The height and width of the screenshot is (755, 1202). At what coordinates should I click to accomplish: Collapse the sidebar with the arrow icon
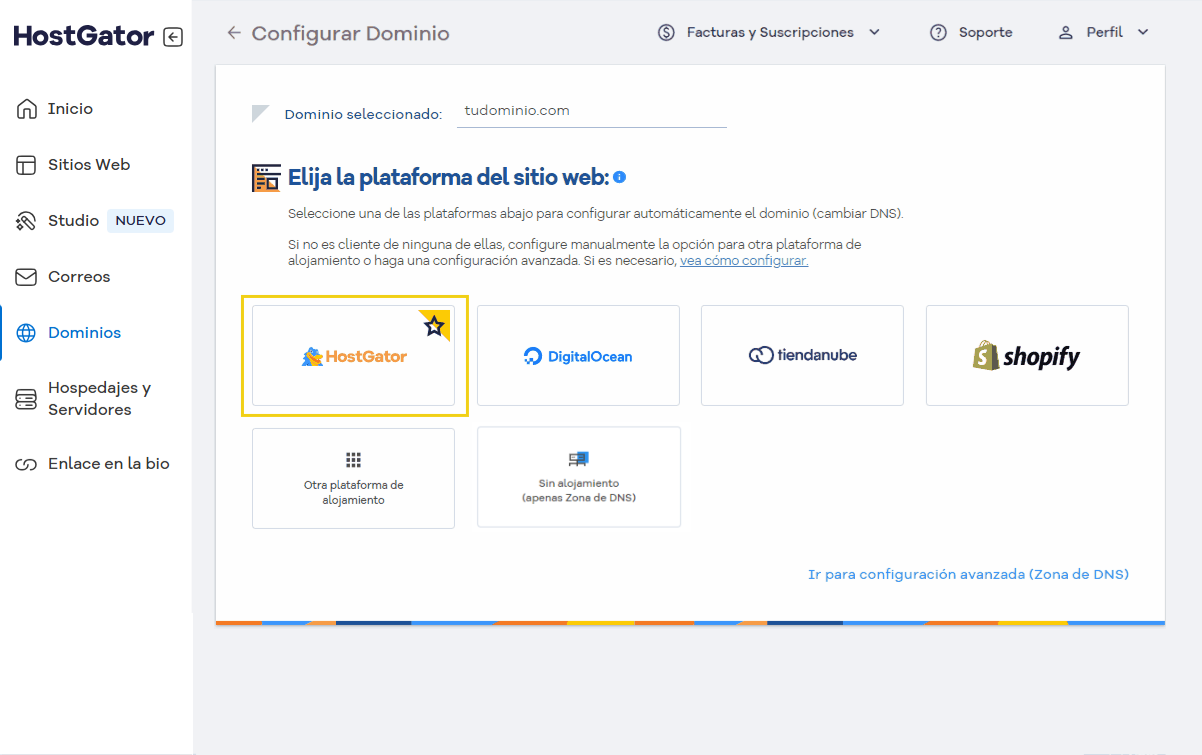click(x=173, y=37)
